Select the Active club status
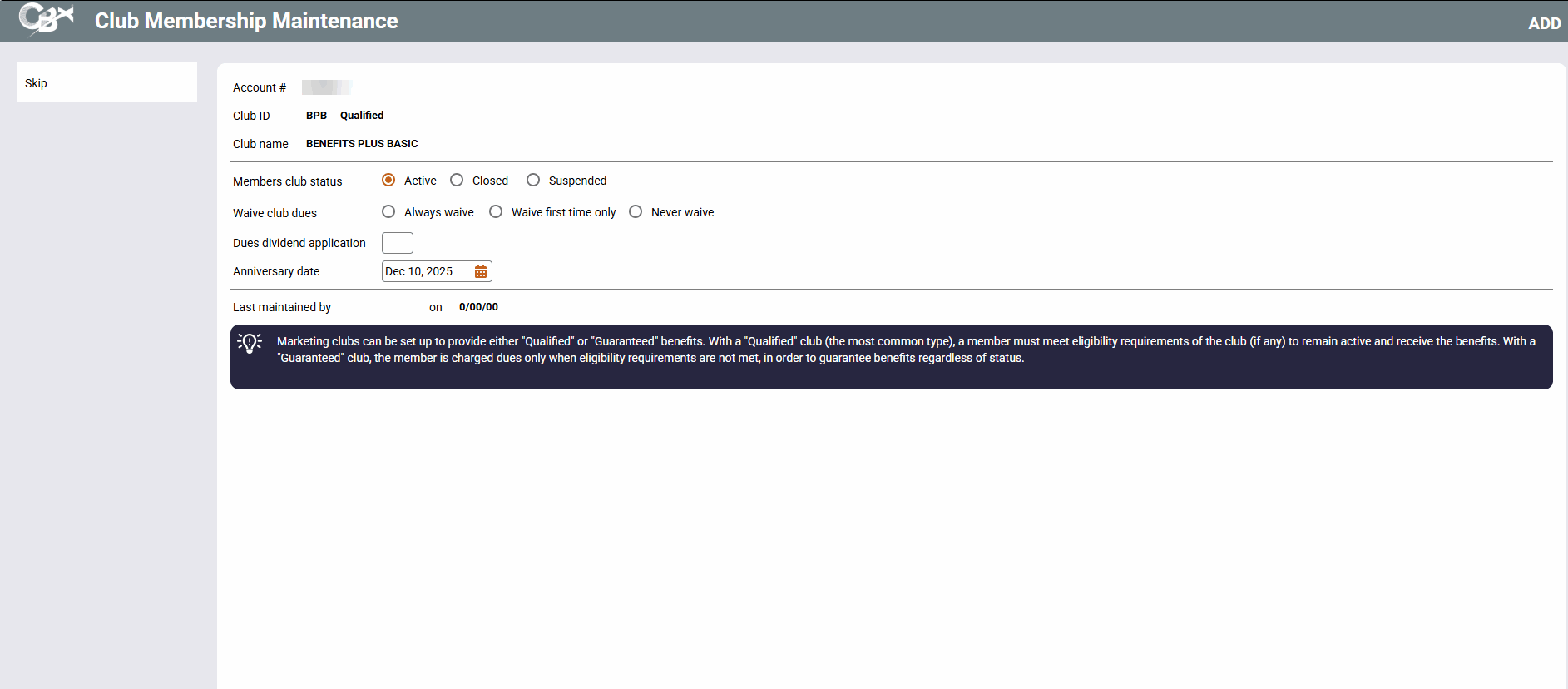This screenshot has width=1568, height=689. coord(388,181)
